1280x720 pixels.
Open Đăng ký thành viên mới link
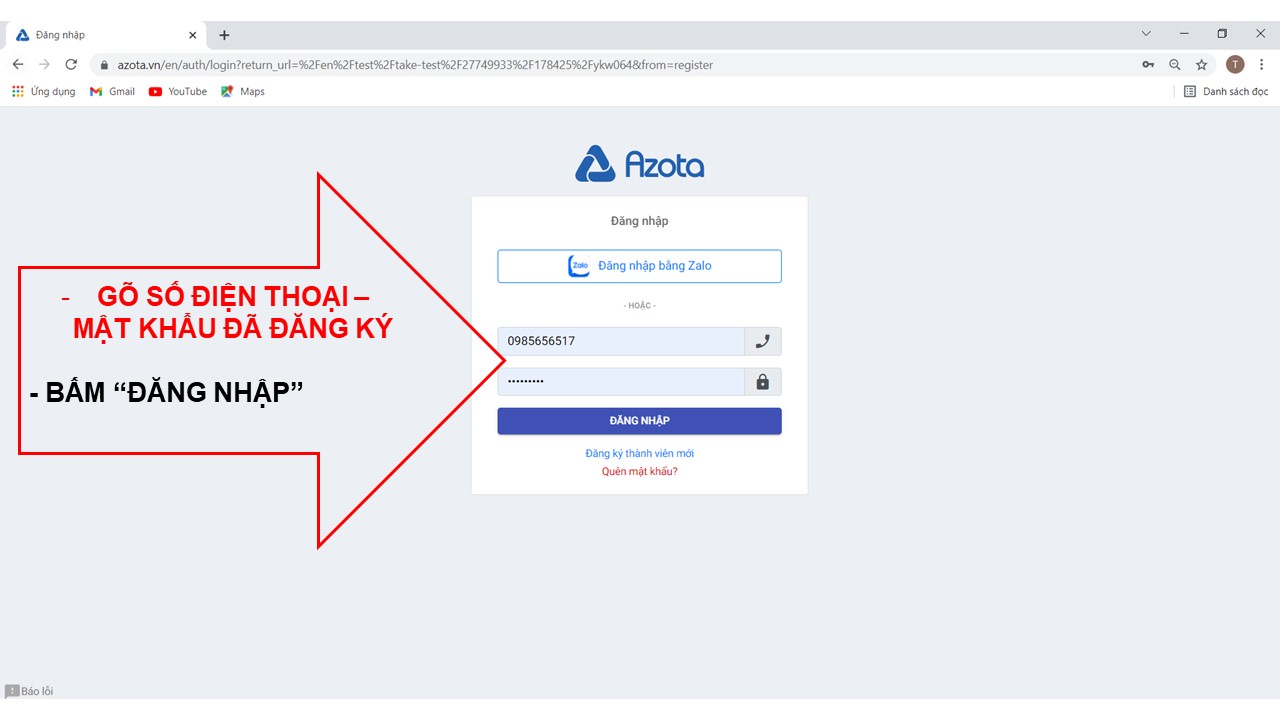[640, 453]
